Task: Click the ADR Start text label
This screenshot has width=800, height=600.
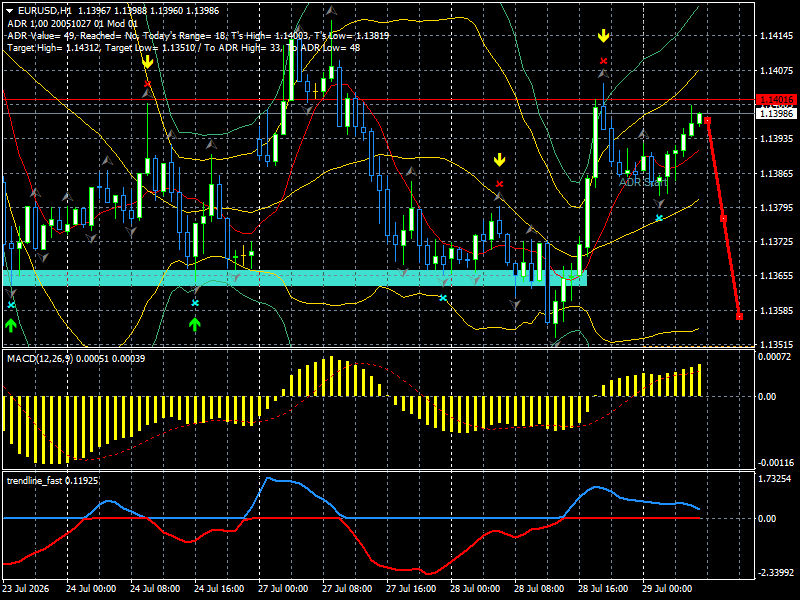Action: point(643,182)
